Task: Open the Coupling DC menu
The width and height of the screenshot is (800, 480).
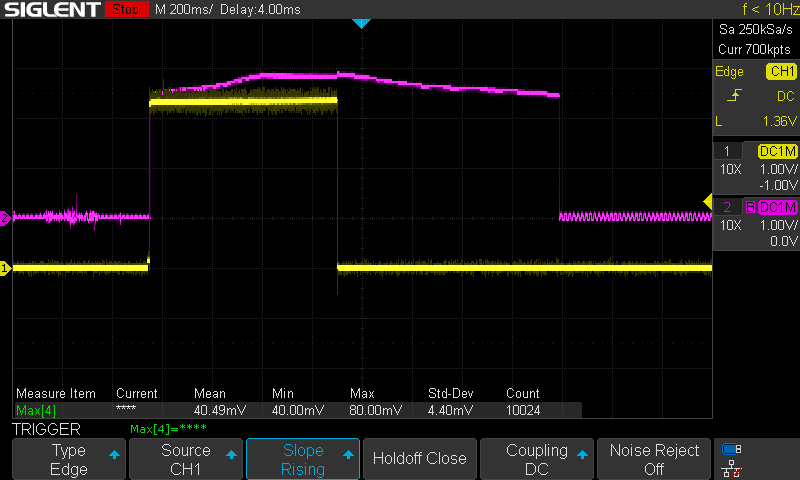Action: (537, 459)
